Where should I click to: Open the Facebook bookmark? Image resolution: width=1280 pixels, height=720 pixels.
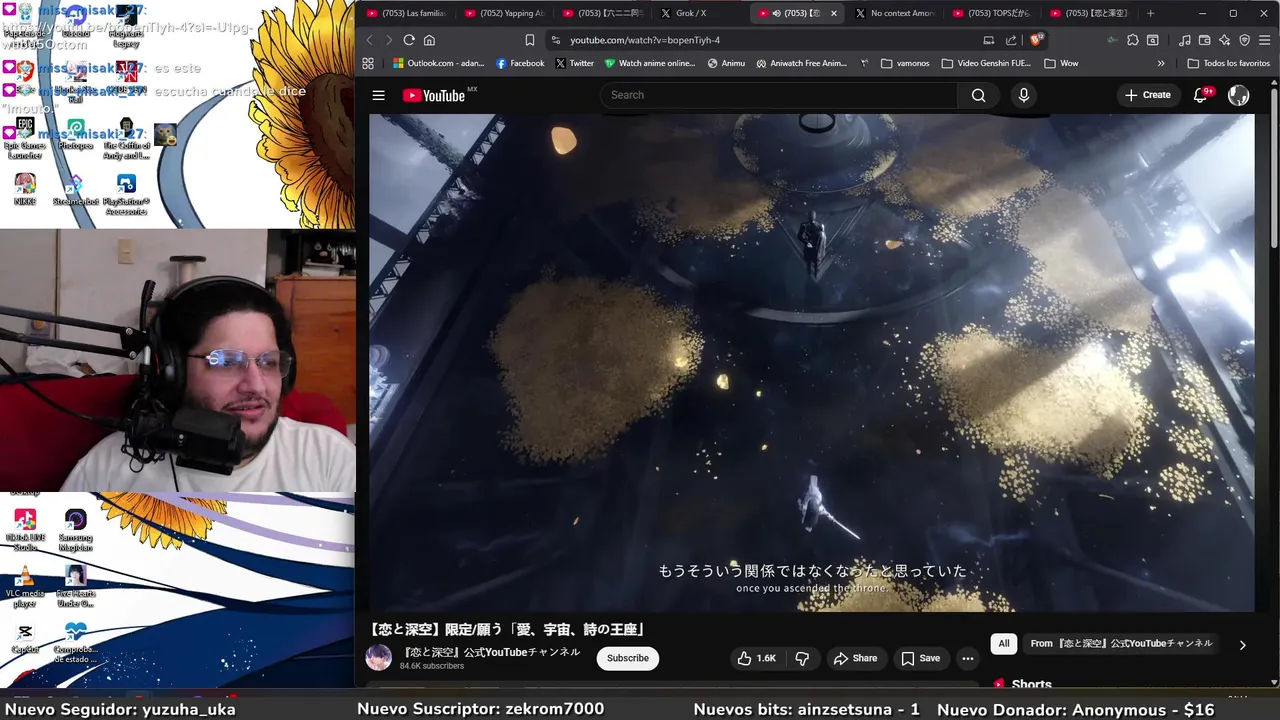(x=520, y=63)
